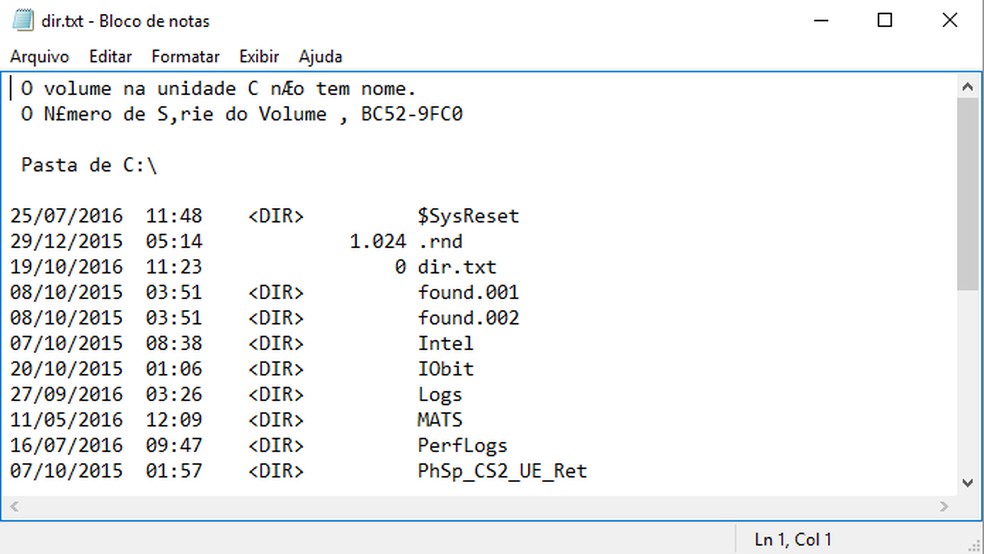Click the Notepad icon in title bar
Image resolution: width=984 pixels, height=554 pixels.
(22, 20)
